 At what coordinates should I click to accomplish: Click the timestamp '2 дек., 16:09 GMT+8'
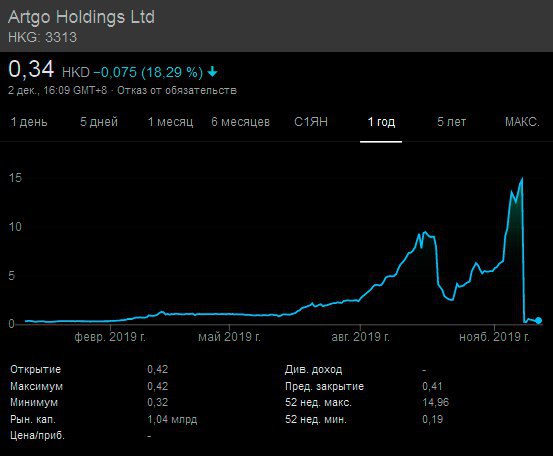(x=57, y=91)
